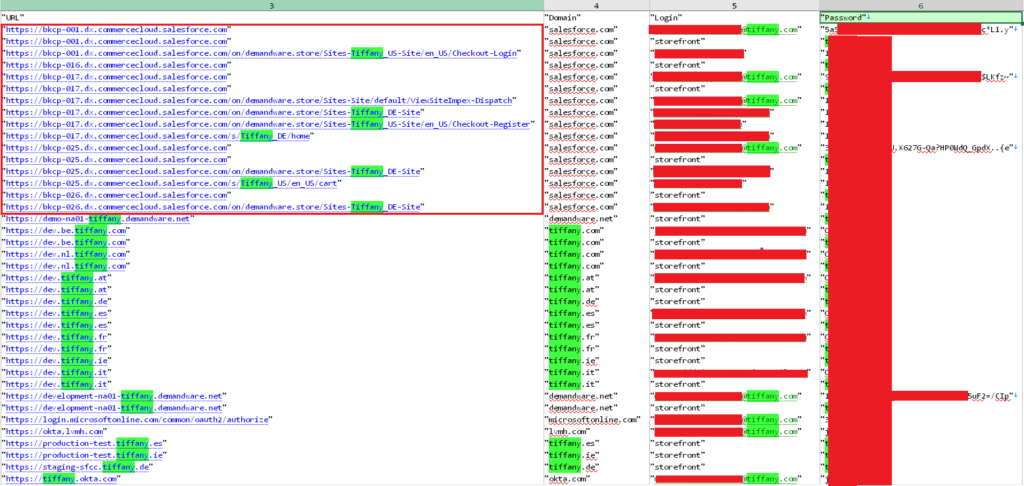Select column header 3
Viewport: 1024px width, 486px height.
pyautogui.click(x=272, y=5)
